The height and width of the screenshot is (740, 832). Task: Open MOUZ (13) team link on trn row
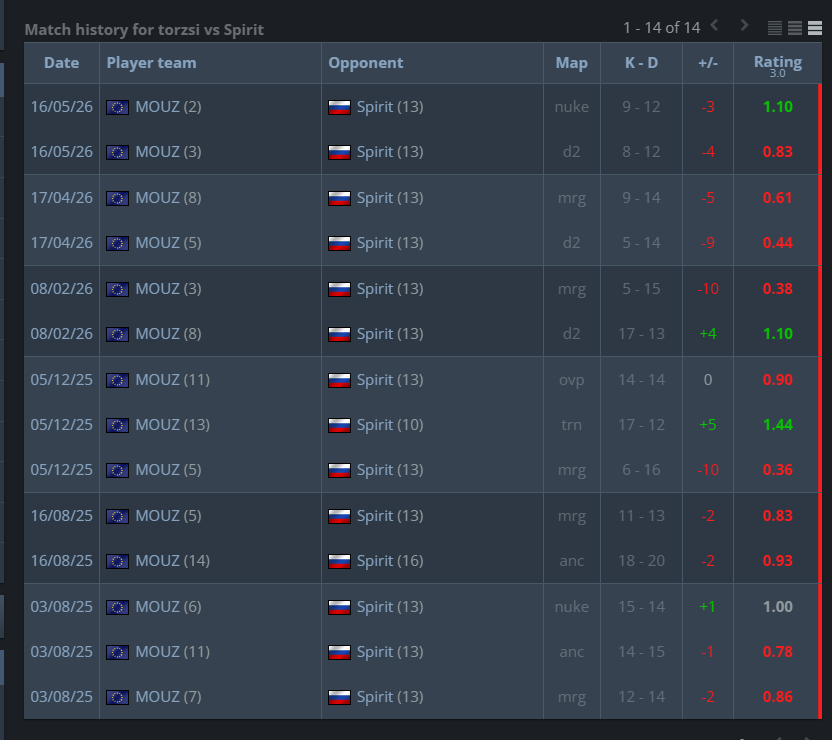coord(172,425)
